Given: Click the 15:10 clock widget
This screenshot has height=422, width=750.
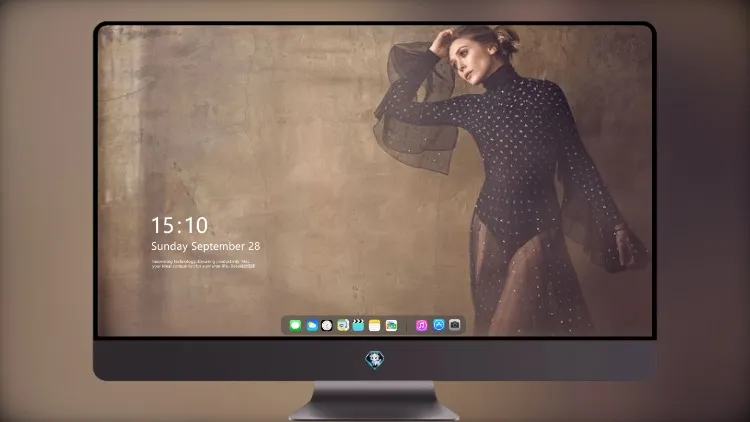Looking at the screenshot, I should (179, 225).
